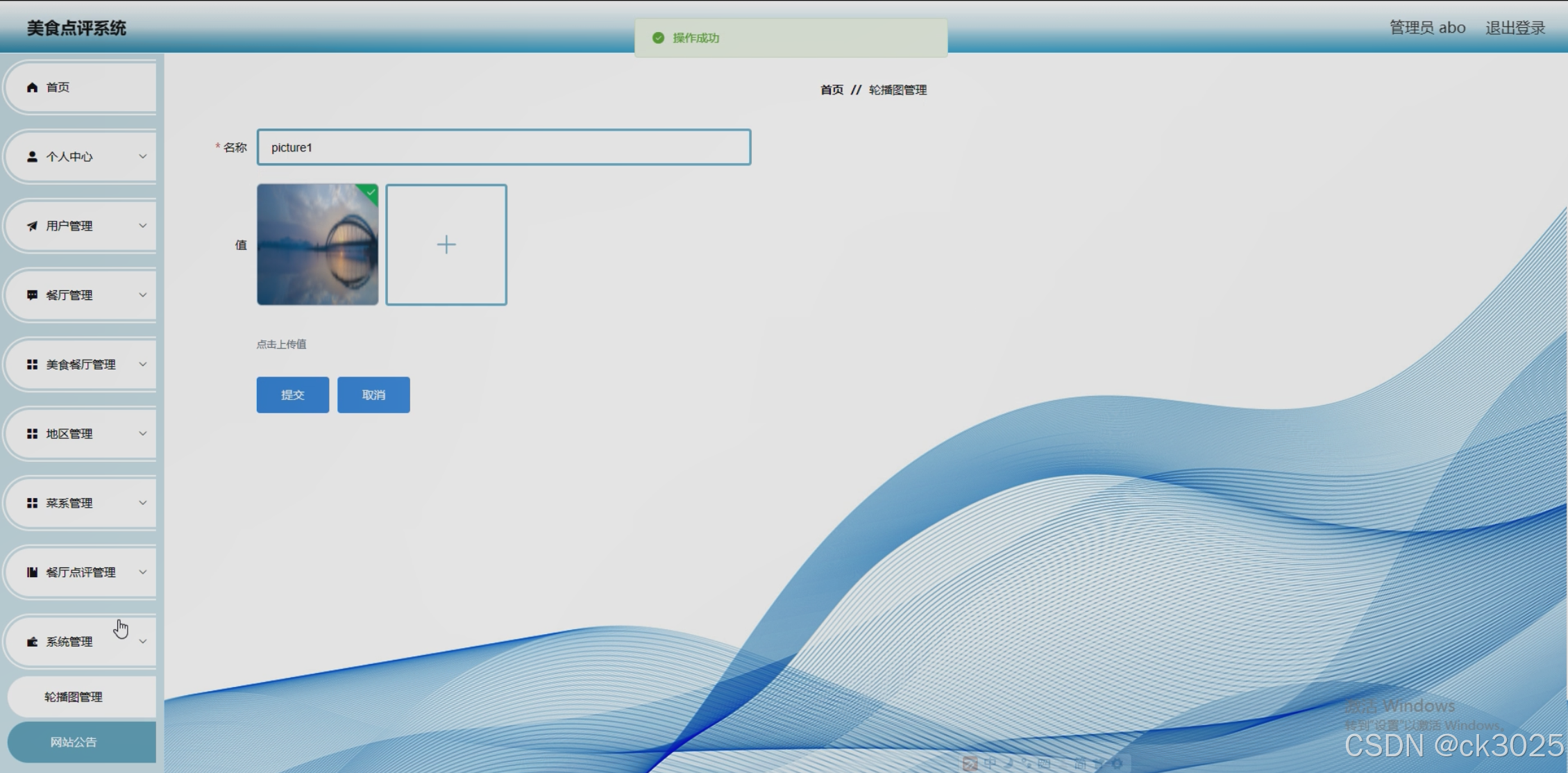Click the icon beside 餐厅点评管理
The width and height of the screenshot is (1568, 773).
click(32, 572)
